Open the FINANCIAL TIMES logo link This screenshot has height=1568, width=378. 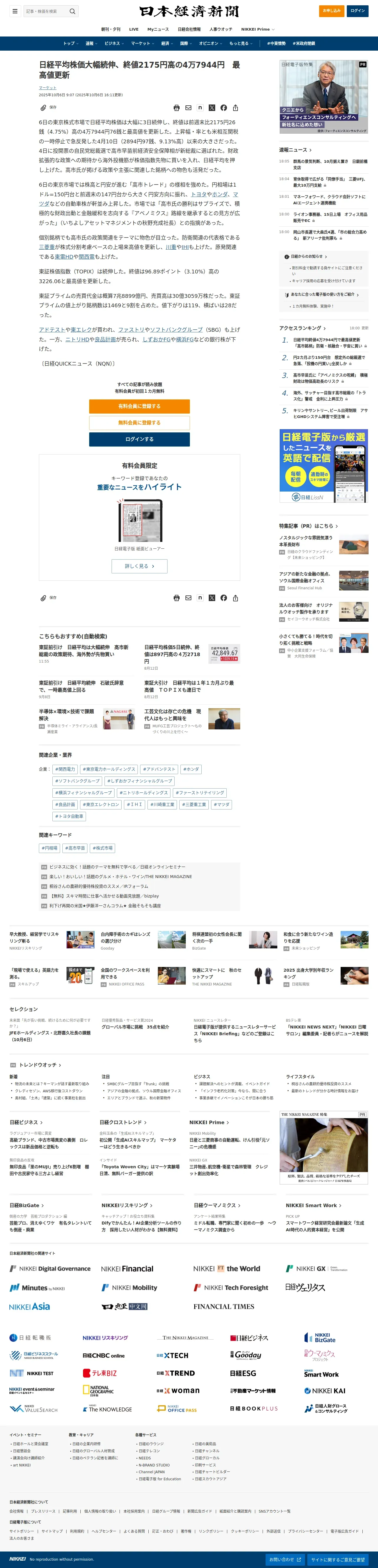coord(224,1306)
